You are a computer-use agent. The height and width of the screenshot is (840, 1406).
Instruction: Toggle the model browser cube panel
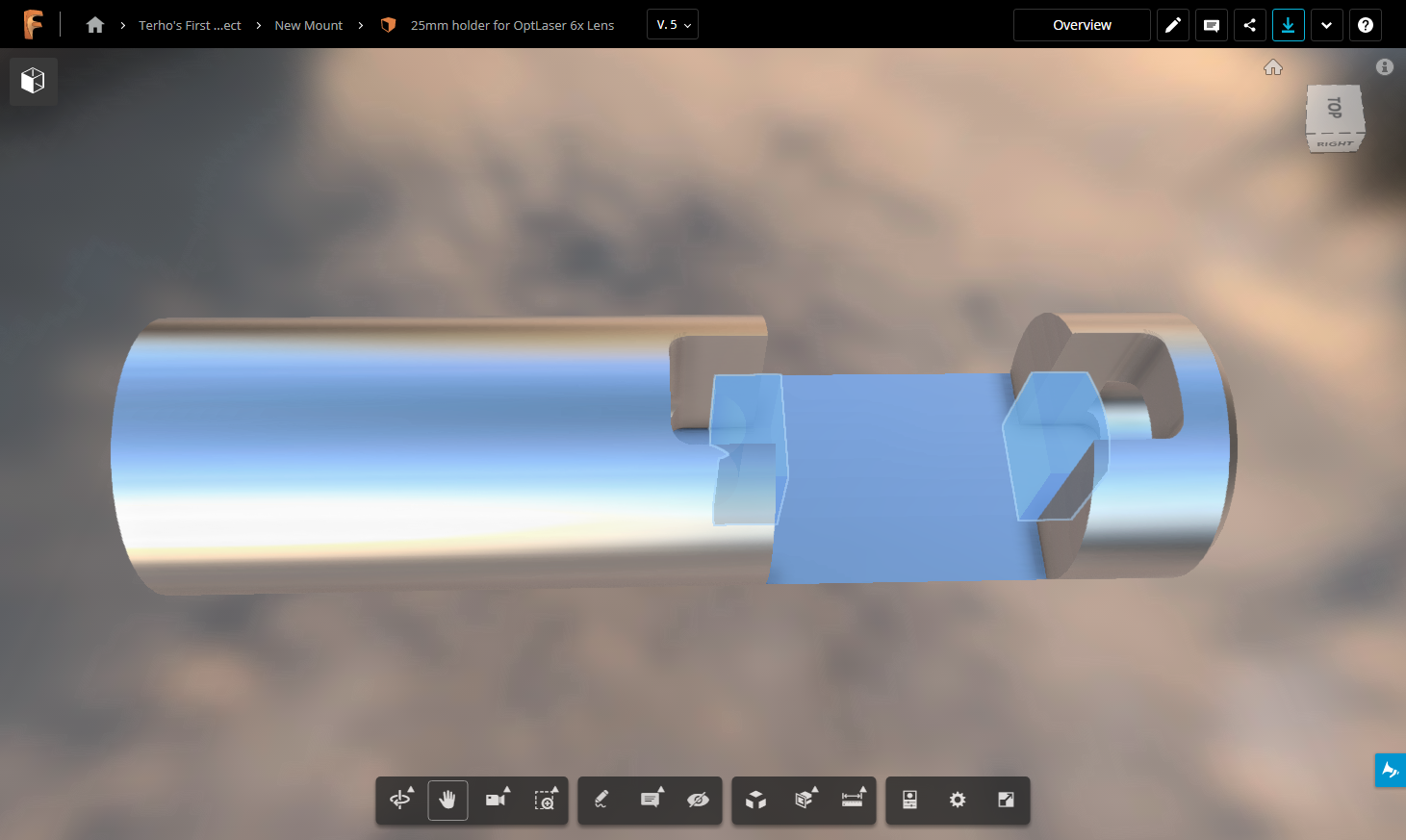(x=34, y=81)
